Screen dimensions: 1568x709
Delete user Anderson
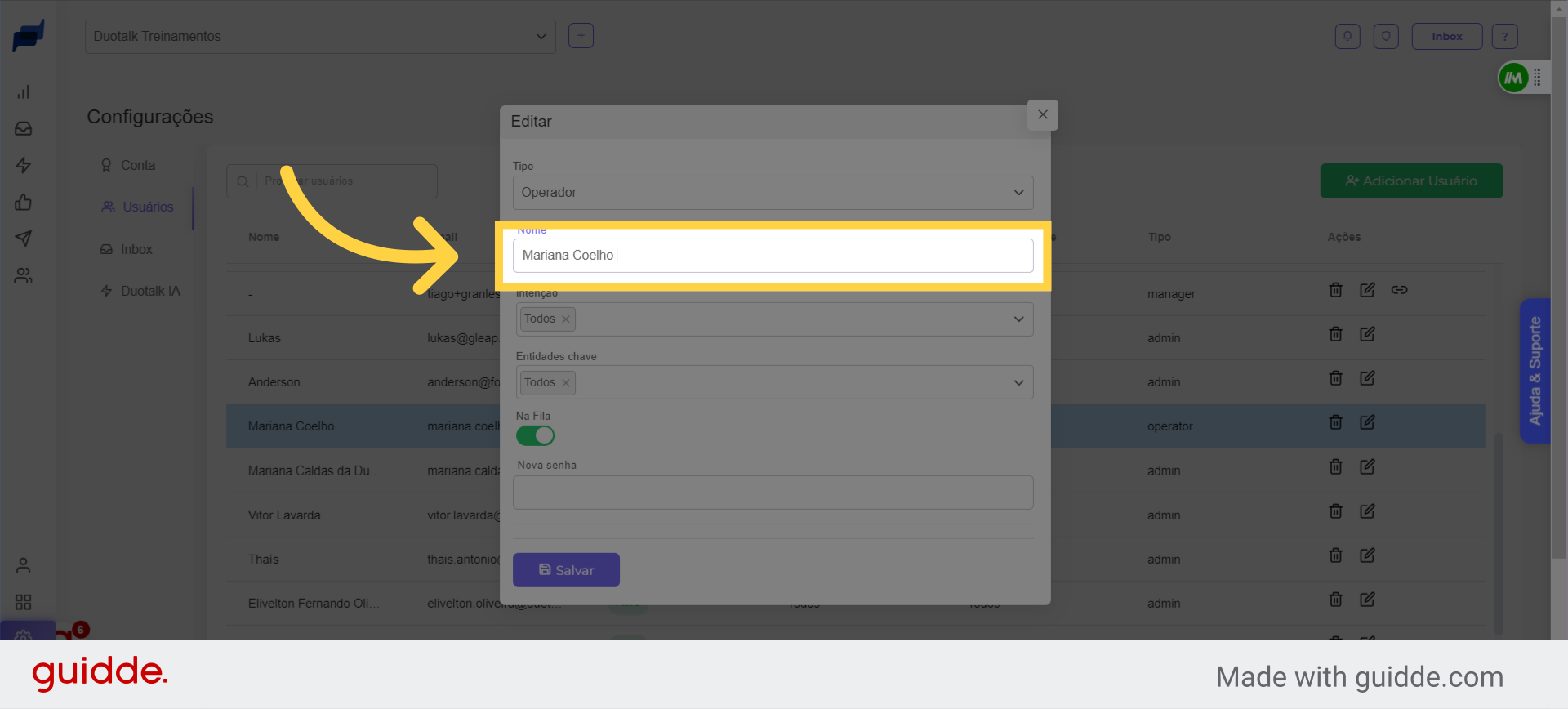tap(1336, 378)
